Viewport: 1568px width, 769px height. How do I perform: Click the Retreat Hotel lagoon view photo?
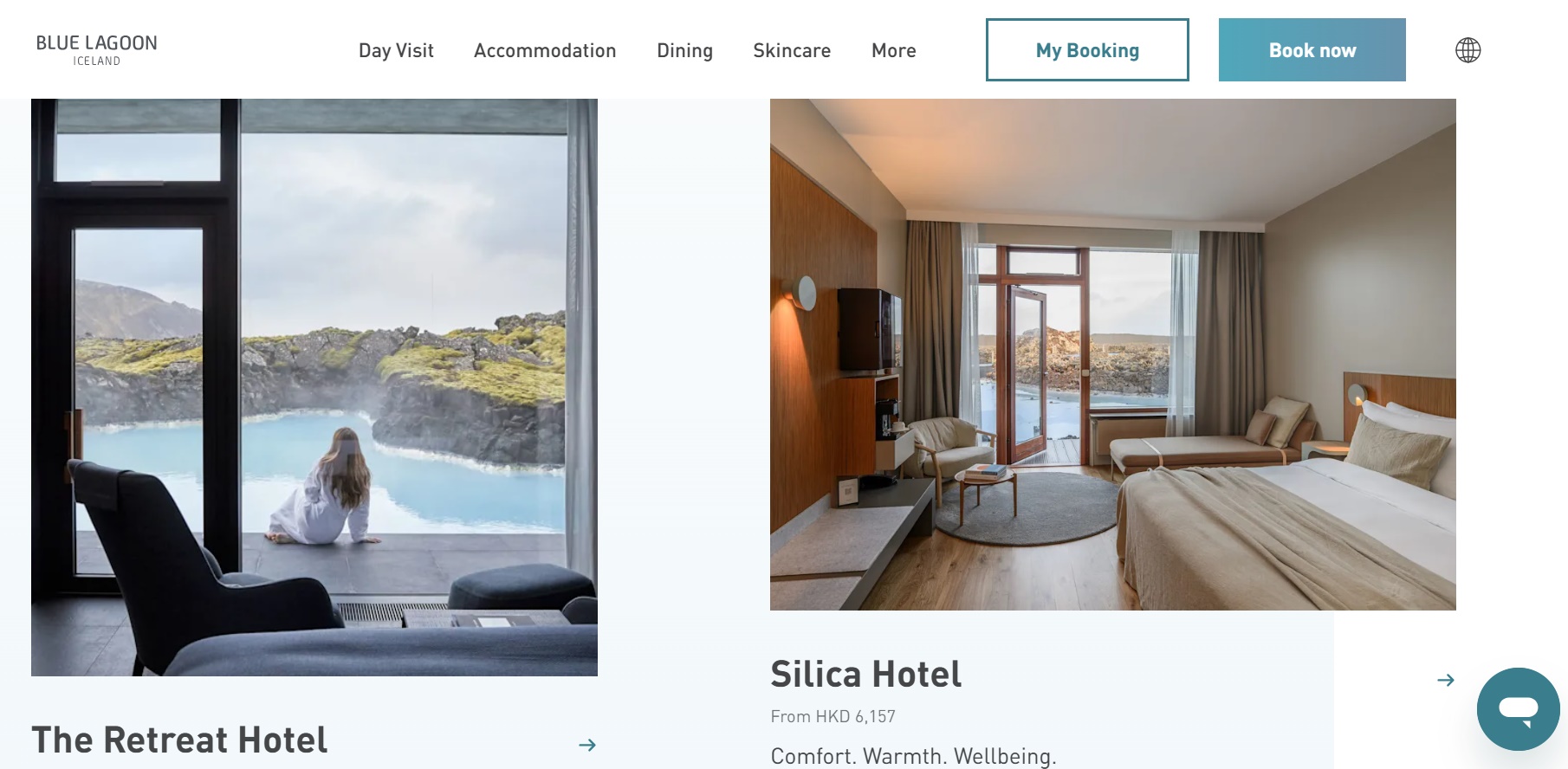click(x=314, y=387)
